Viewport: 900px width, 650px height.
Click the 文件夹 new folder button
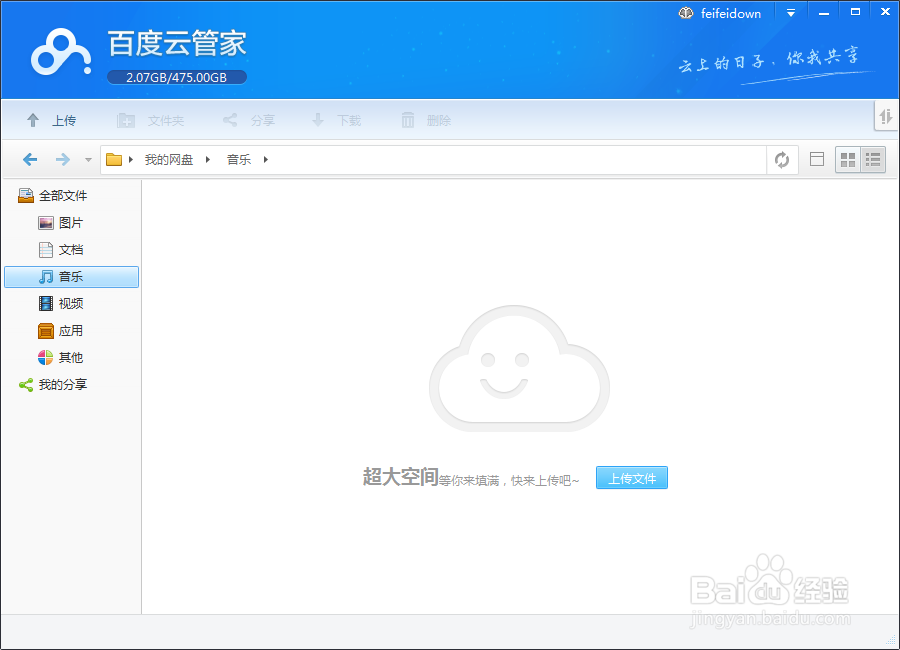150,120
